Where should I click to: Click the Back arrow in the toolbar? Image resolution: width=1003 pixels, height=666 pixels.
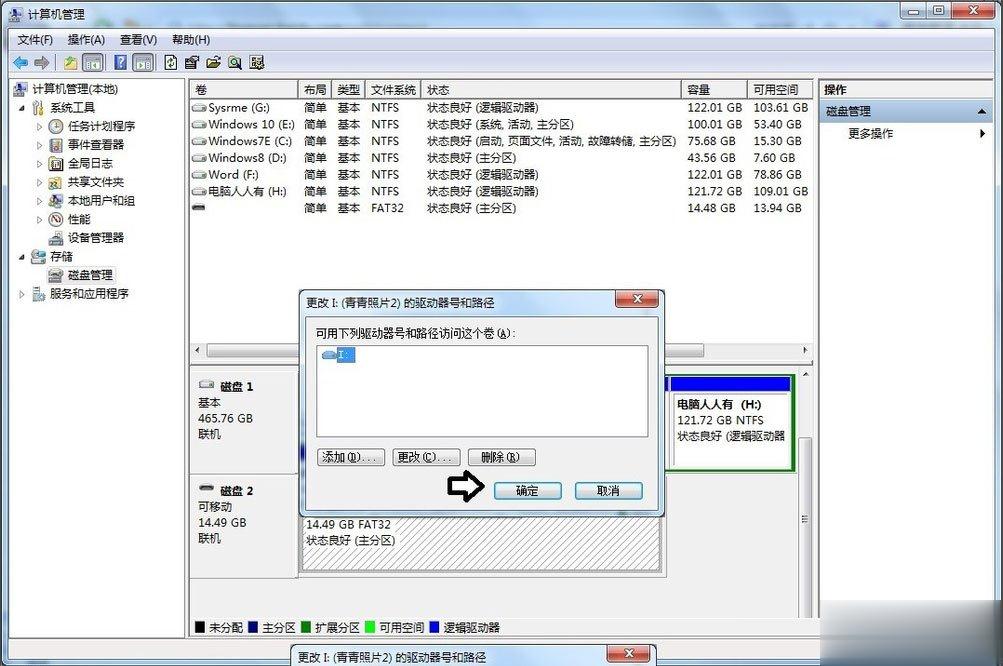(20, 62)
